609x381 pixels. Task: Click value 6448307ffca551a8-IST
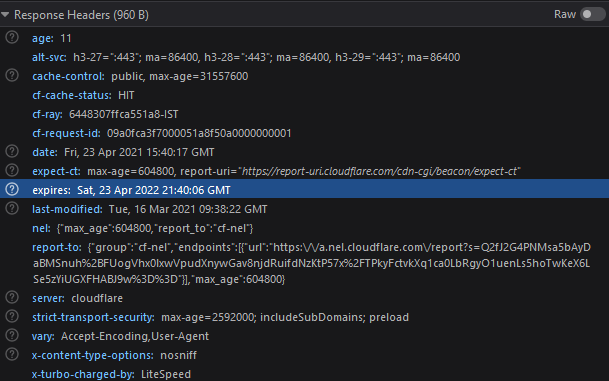(x=124, y=114)
